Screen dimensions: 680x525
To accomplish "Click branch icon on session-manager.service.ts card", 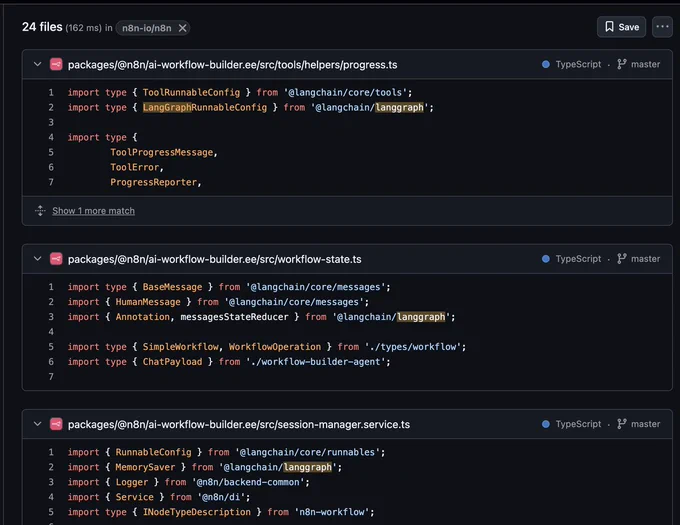I will point(621,424).
